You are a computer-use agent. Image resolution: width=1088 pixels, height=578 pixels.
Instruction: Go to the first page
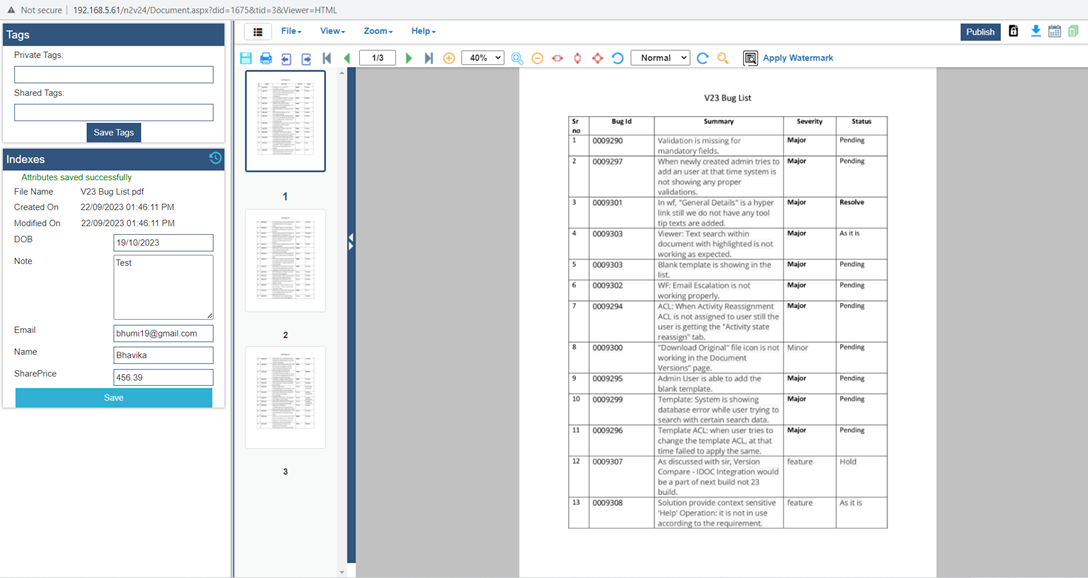click(327, 58)
